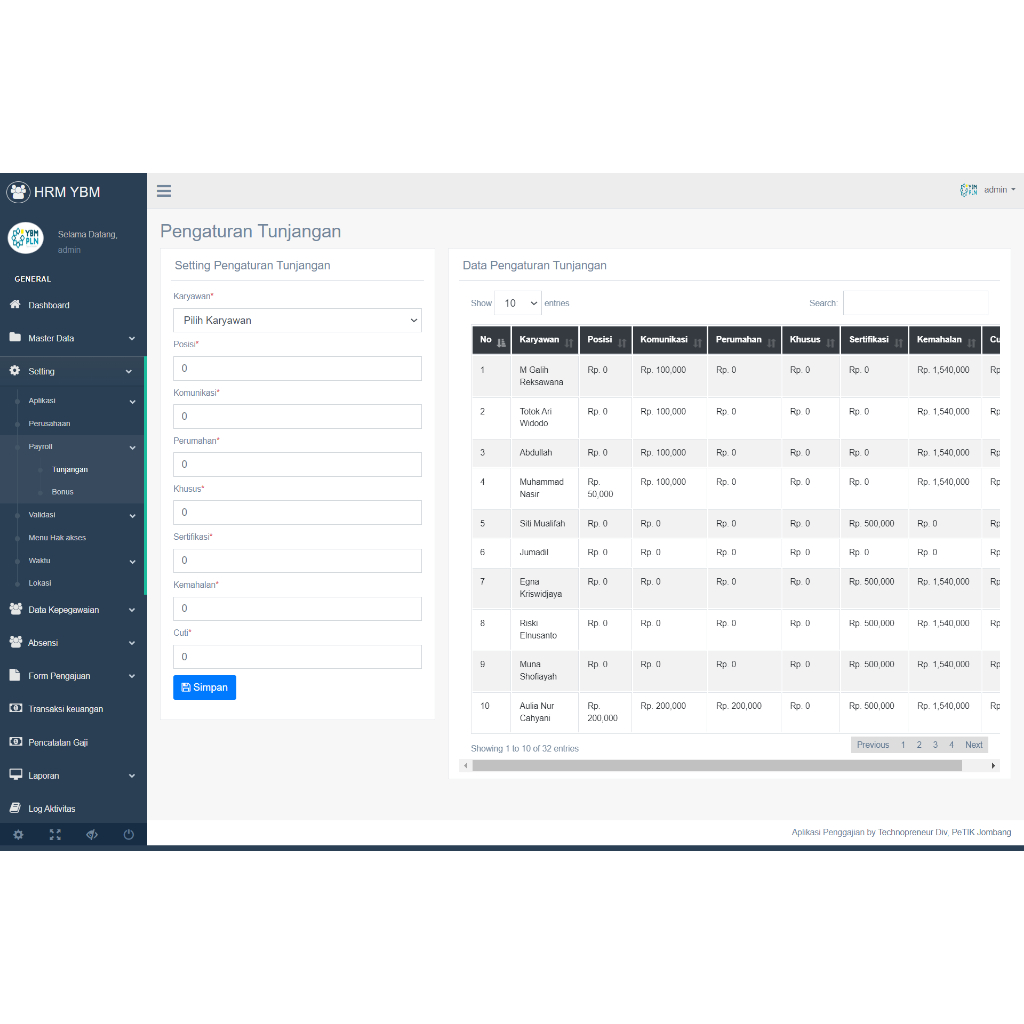The width and height of the screenshot is (1024, 1024).
Task: Click the table horizontal scrollbar
Action: coord(717,765)
